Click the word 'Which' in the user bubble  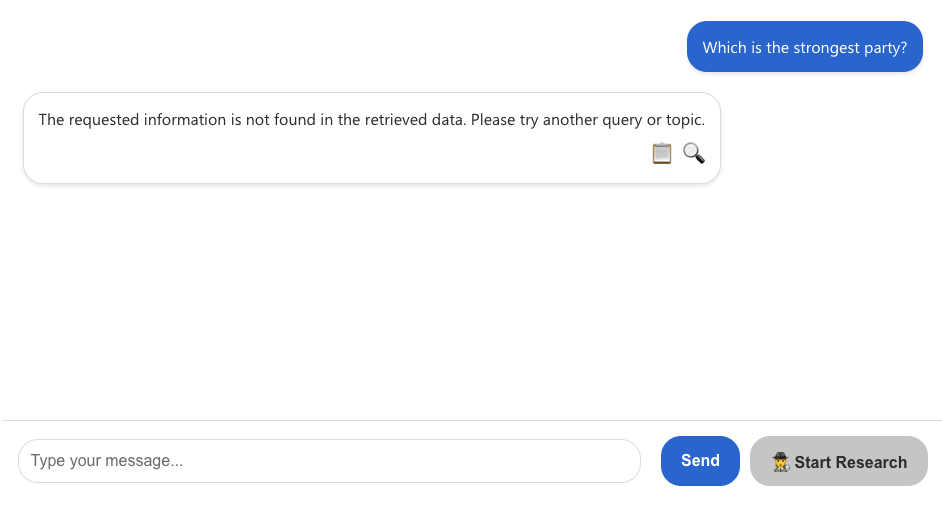click(723, 47)
